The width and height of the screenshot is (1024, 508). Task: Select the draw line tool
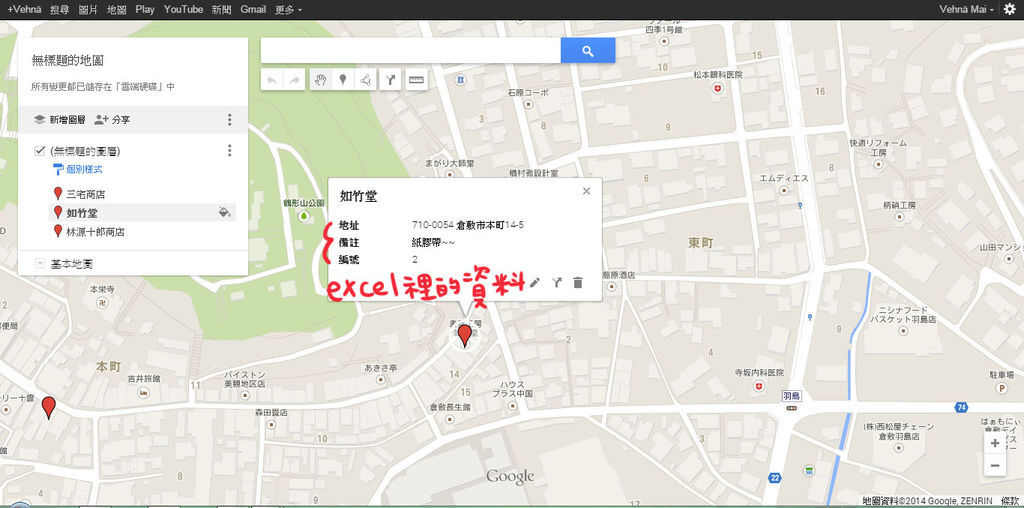(x=364, y=80)
